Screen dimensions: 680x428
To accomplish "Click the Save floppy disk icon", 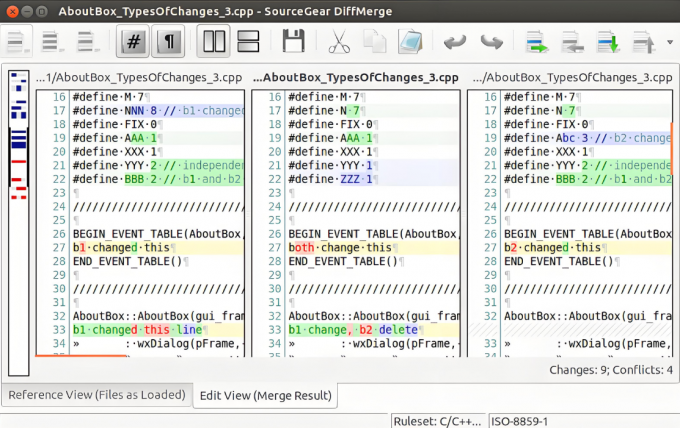I will pyautogui.click(x=293, y=42).
